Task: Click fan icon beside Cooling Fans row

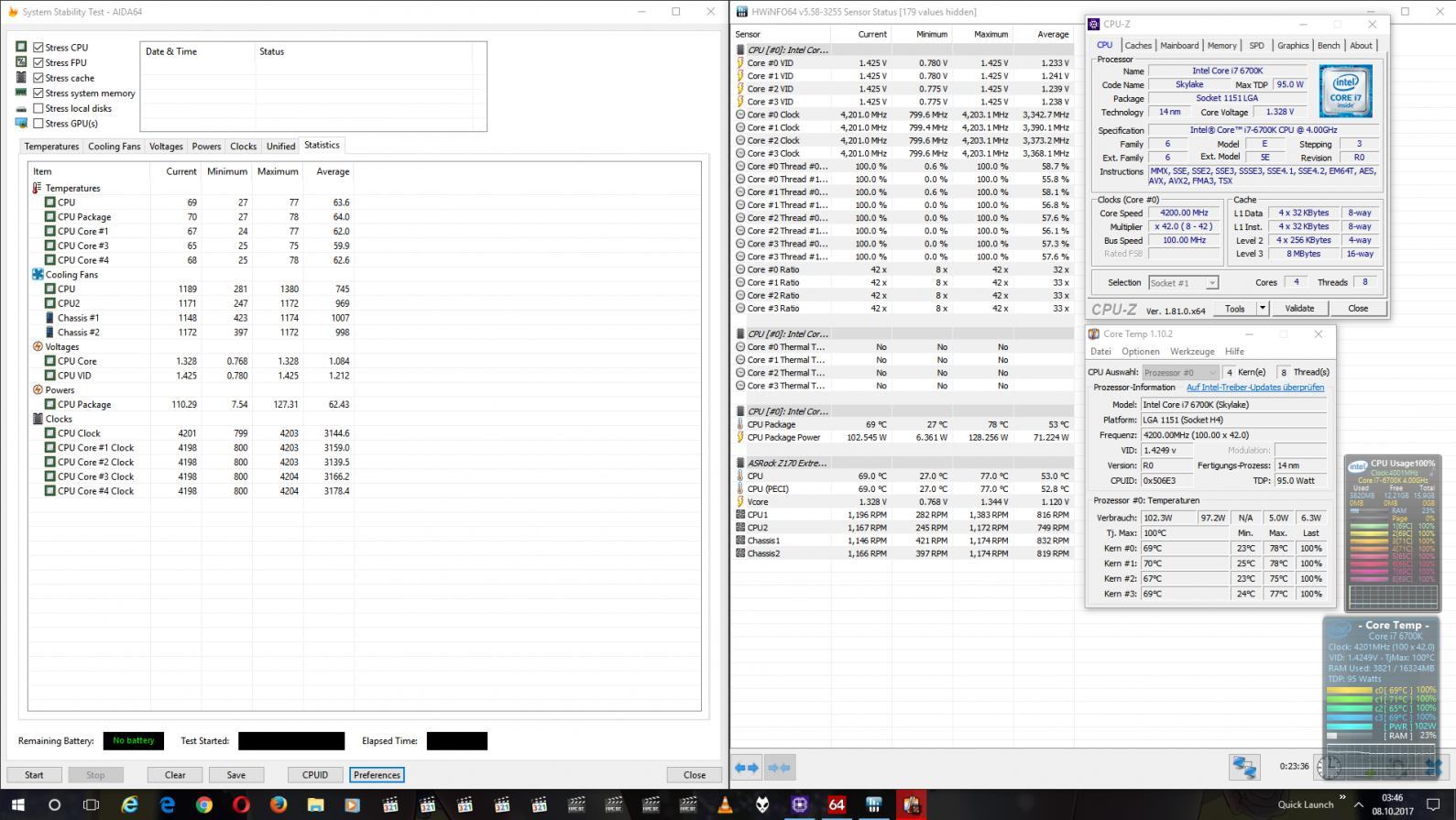Action: 37,274
